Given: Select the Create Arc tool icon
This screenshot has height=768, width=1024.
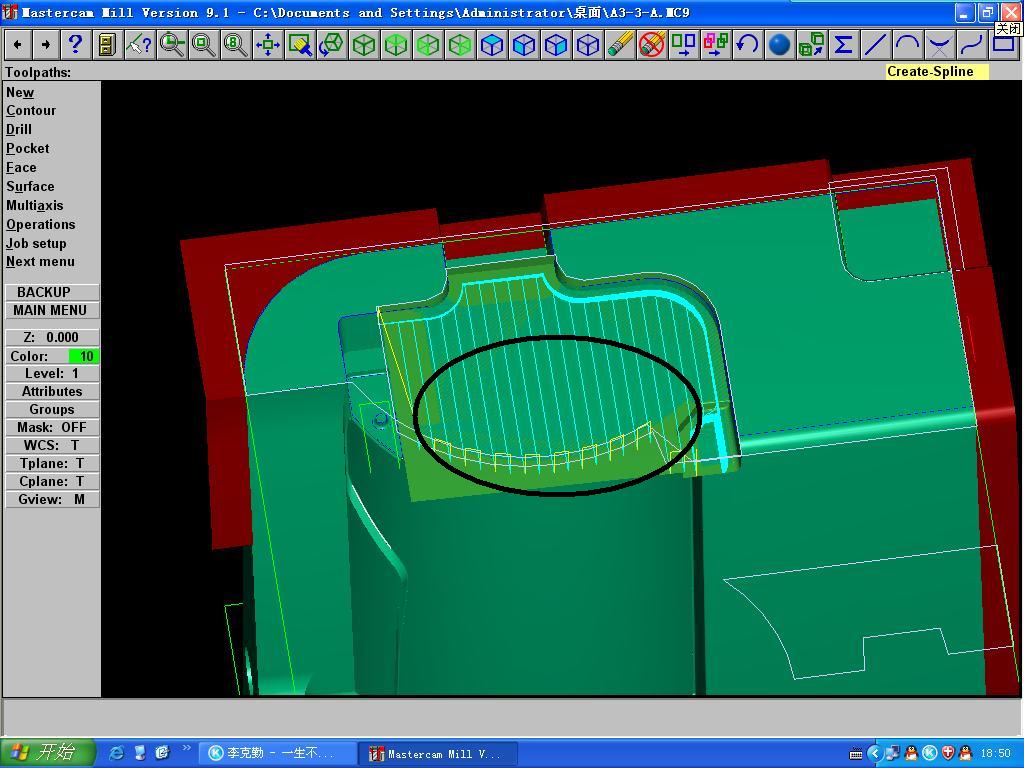Looking at the screenshot, I should 907,44.
